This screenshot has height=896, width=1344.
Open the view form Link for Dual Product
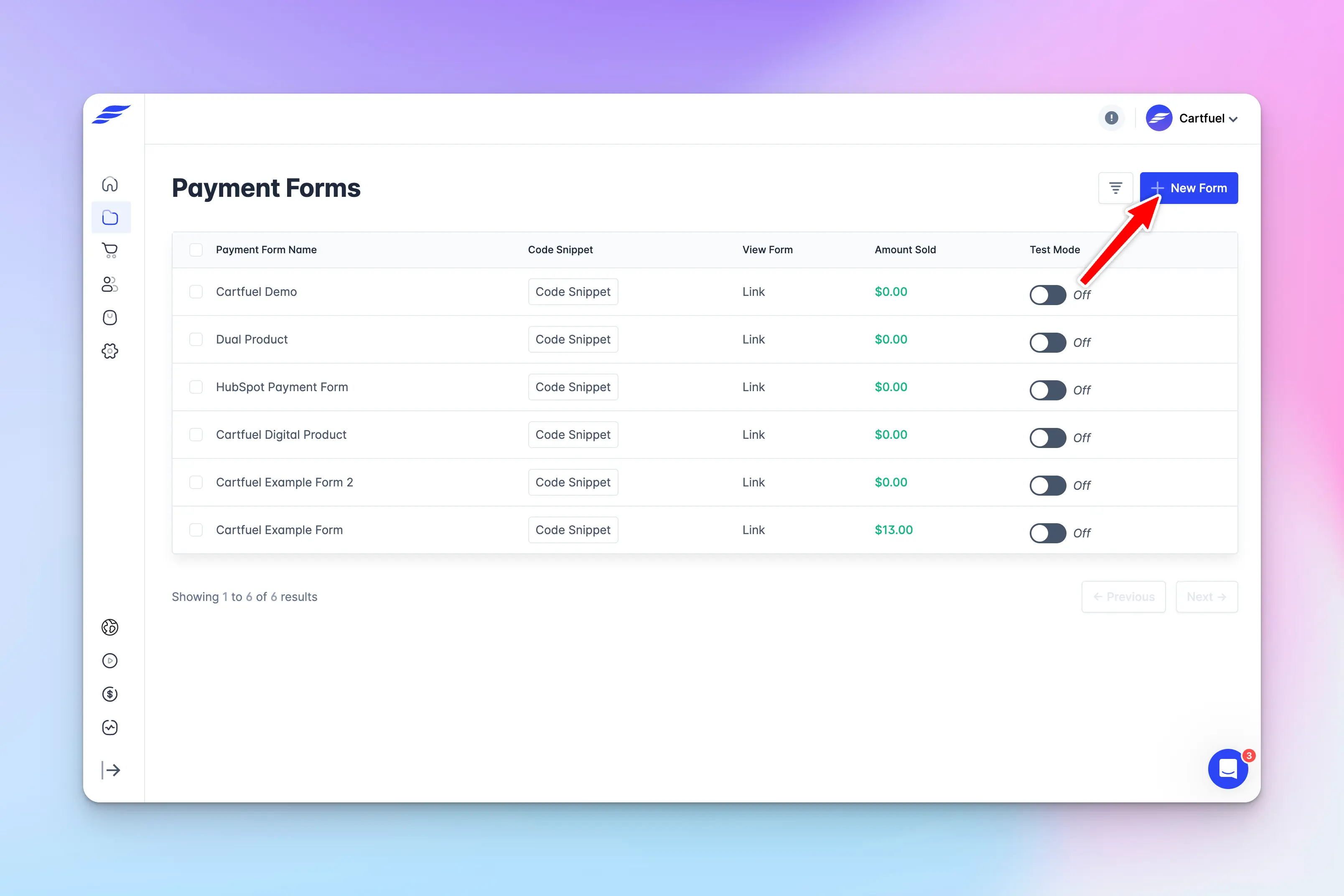pos(753,339)
